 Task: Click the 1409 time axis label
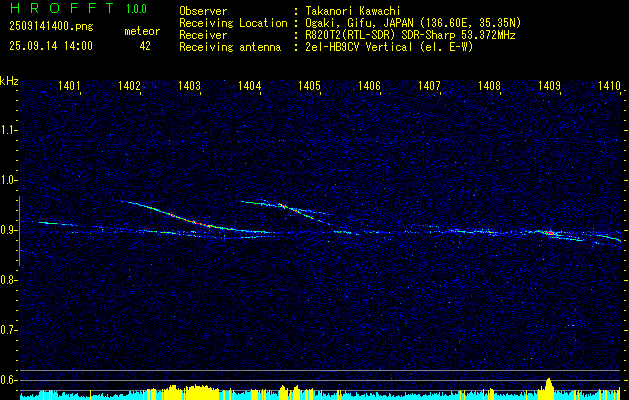click(x=549, y=85)
